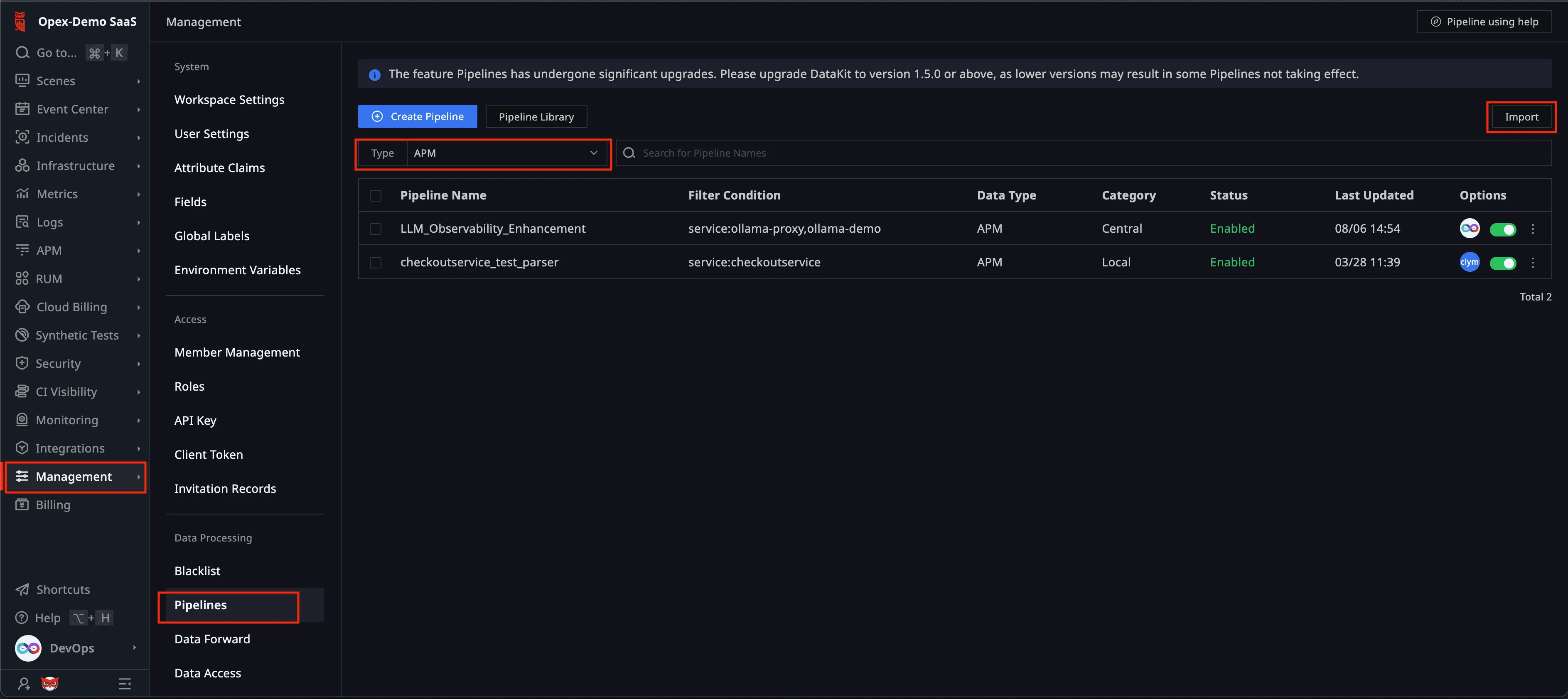Click the Event Center calendar icon

point(22,109)
